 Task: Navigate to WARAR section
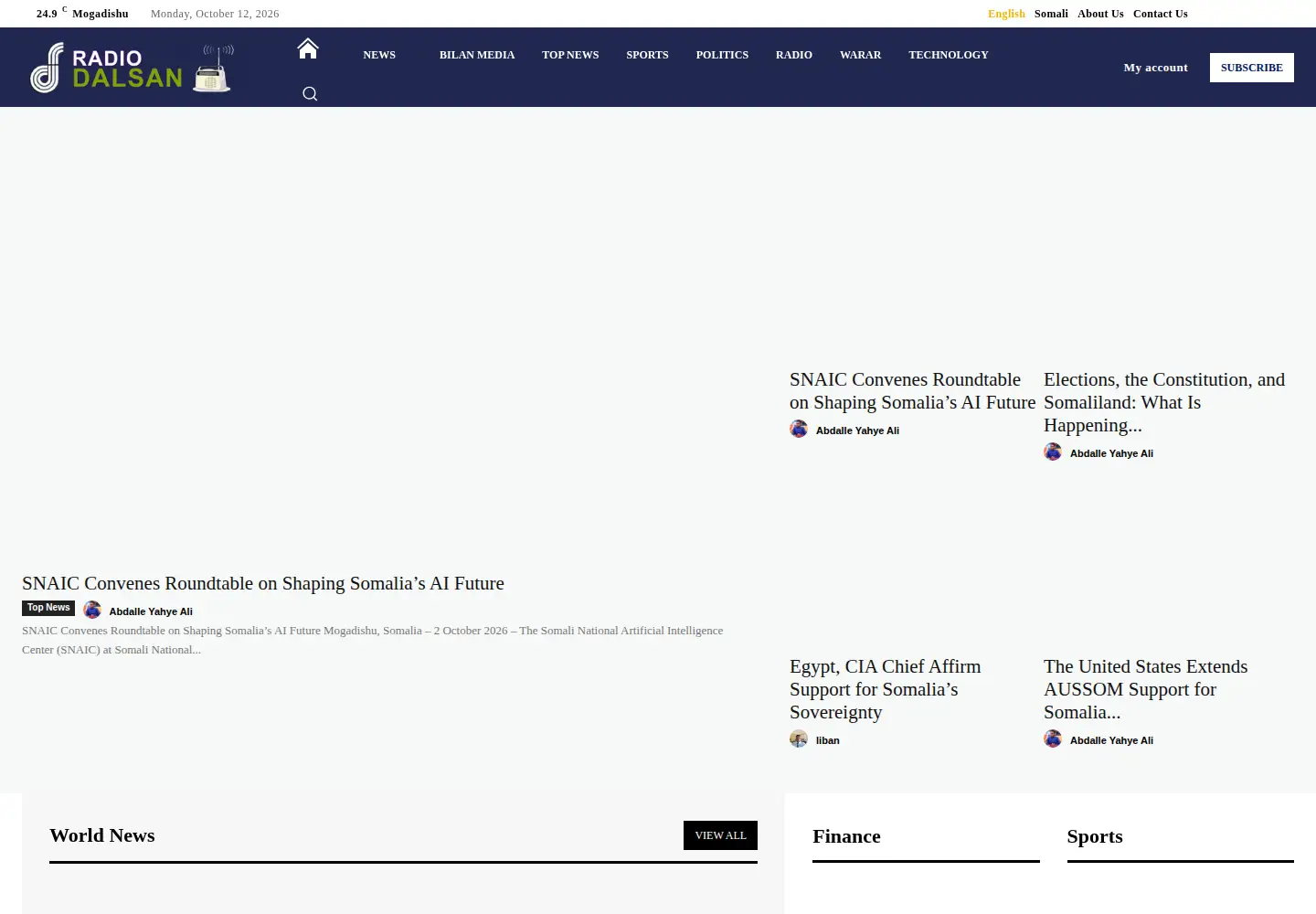[x=861, y=55]
